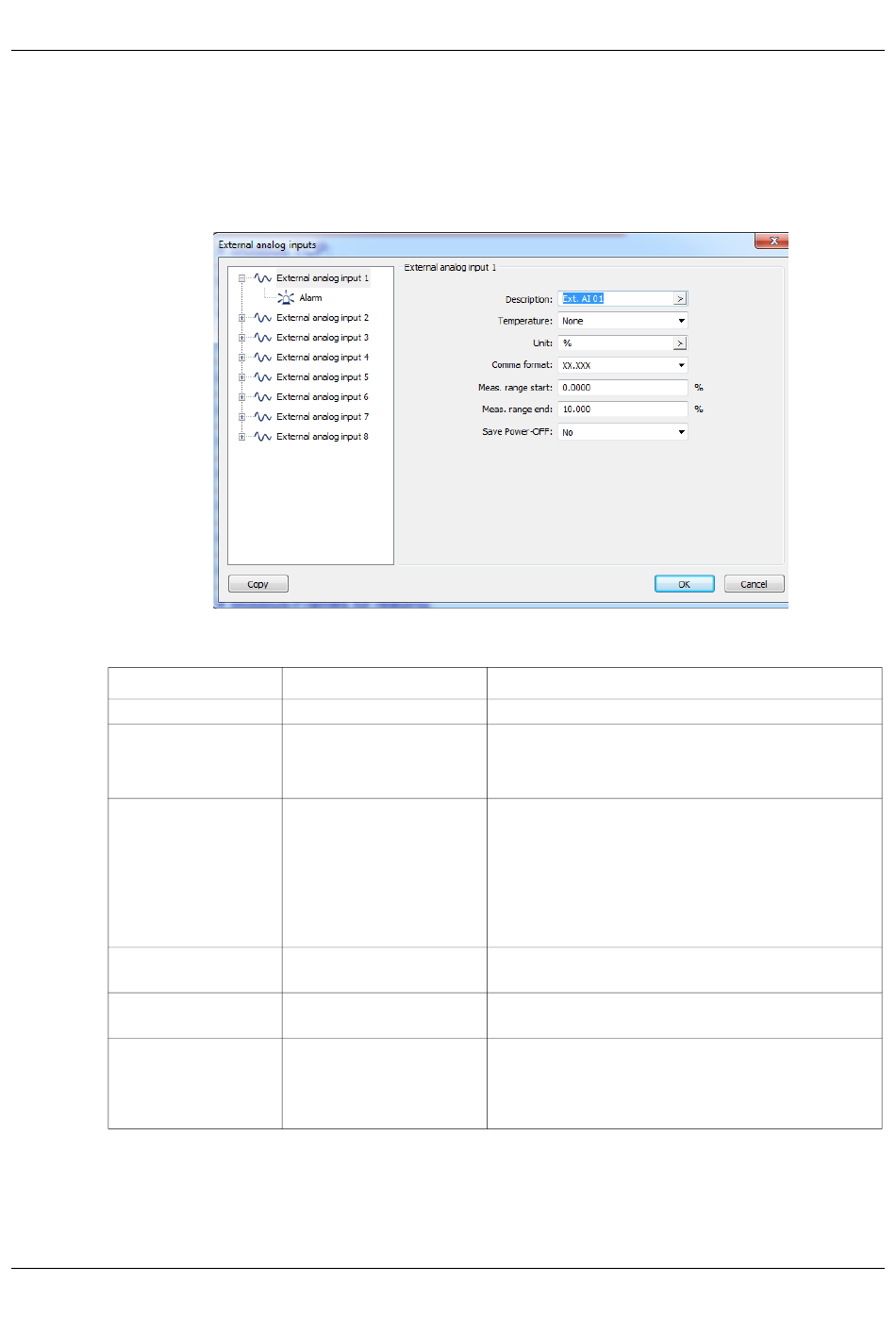Click waveform icon of External analog input 4
The height and width of the screenshot is (1319, 896).
[x=263, y=358]
